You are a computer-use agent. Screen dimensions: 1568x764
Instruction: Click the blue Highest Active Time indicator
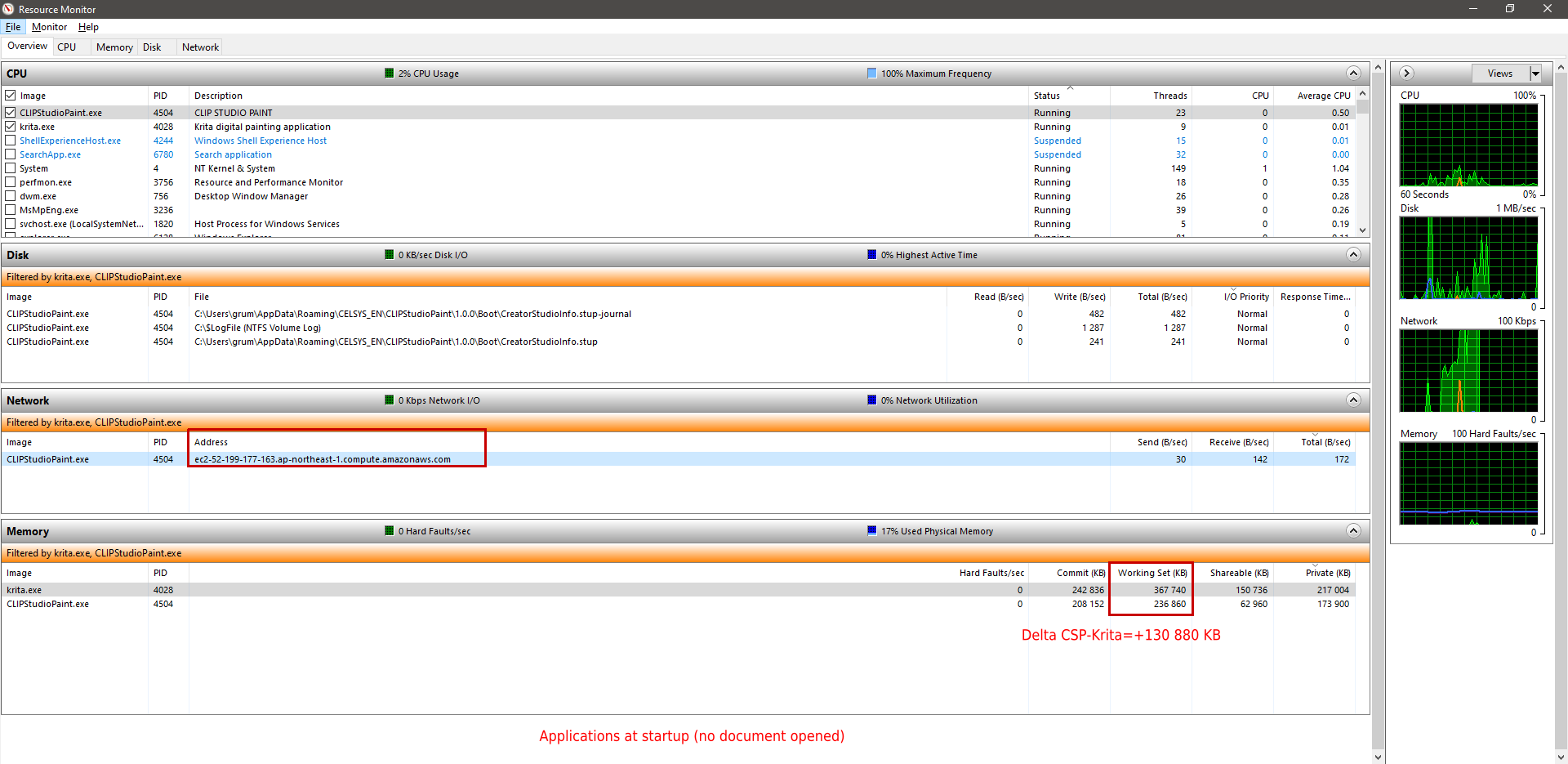pos(871,255)
